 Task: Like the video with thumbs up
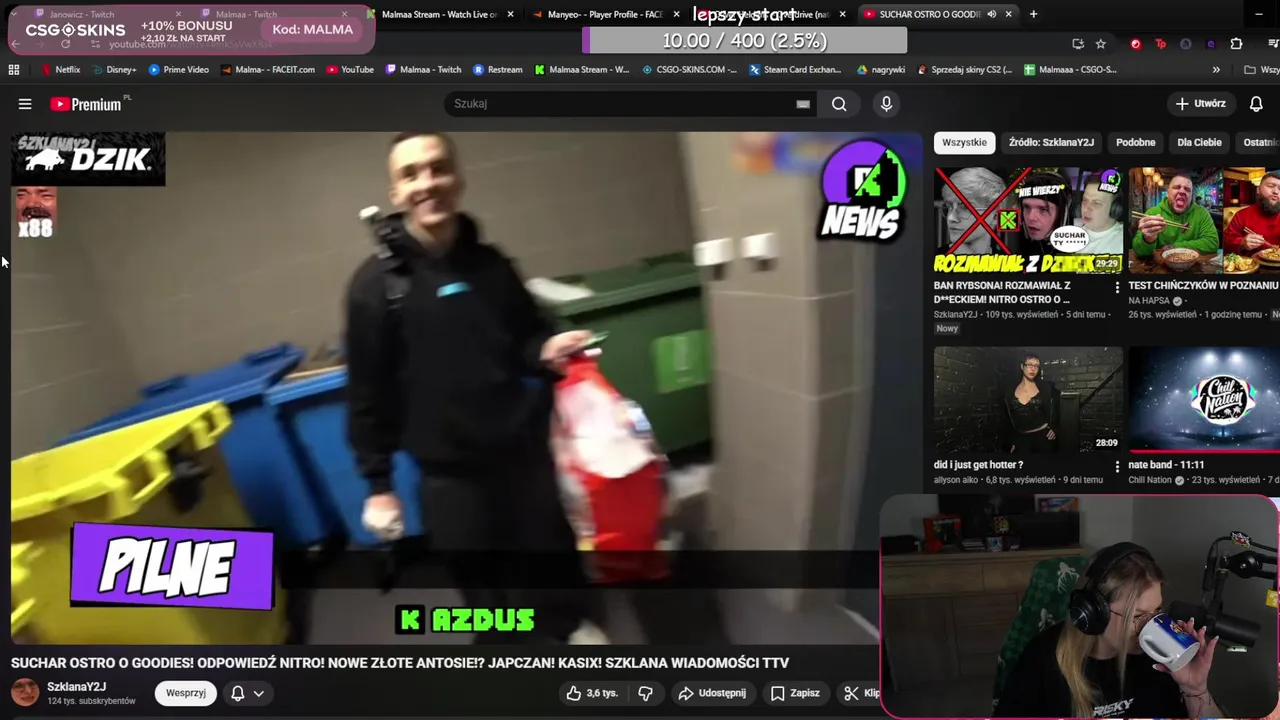pyautogui.click(x=592, y=693)
